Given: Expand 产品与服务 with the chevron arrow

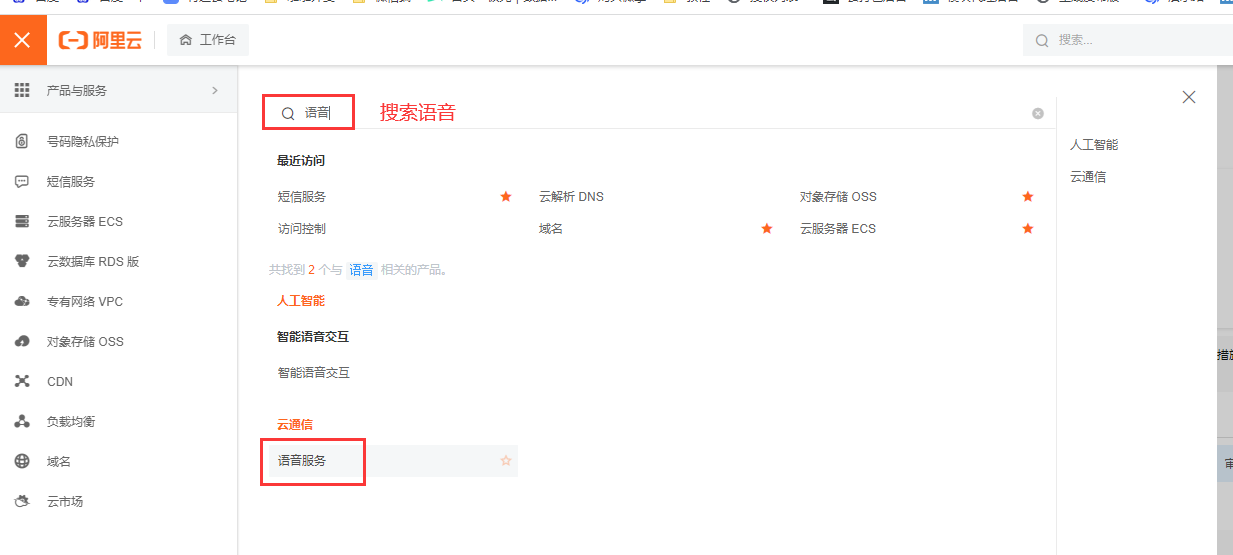Looking at the screenshot, I should click(215, 90).
